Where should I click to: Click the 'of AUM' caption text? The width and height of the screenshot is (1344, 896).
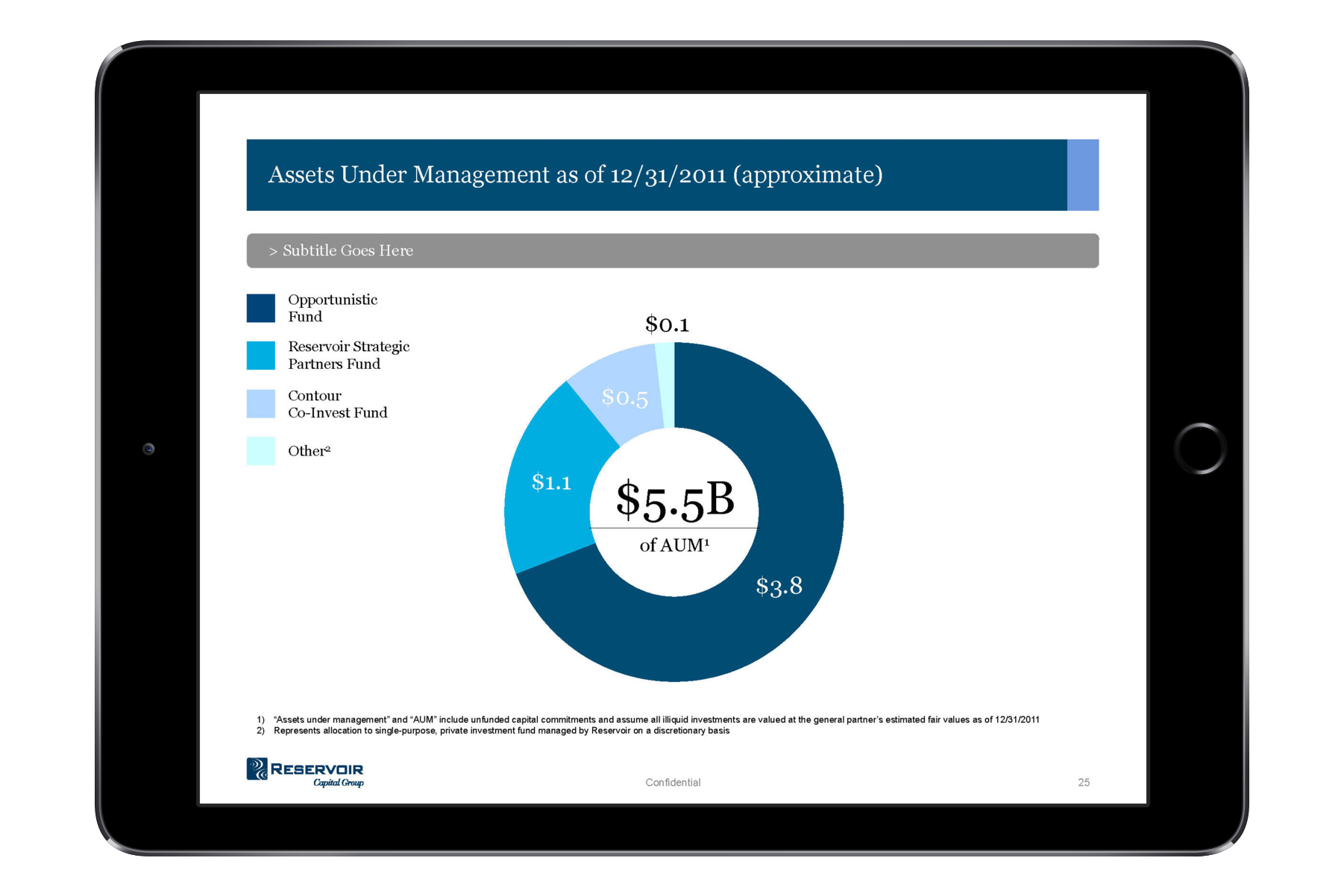[674, 546]
